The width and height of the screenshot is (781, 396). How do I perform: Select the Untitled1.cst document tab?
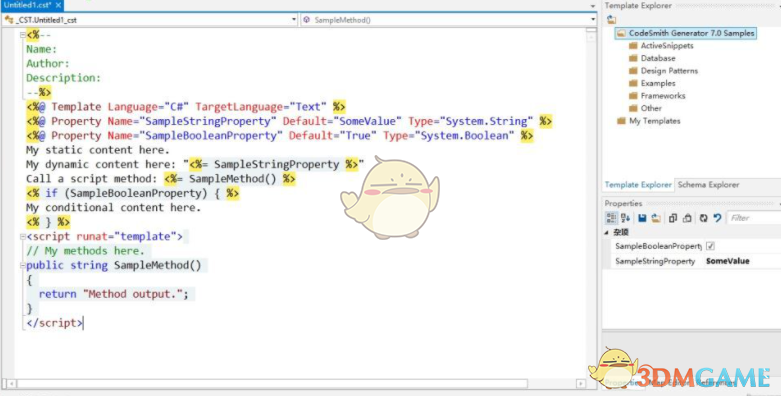(27, 5)
